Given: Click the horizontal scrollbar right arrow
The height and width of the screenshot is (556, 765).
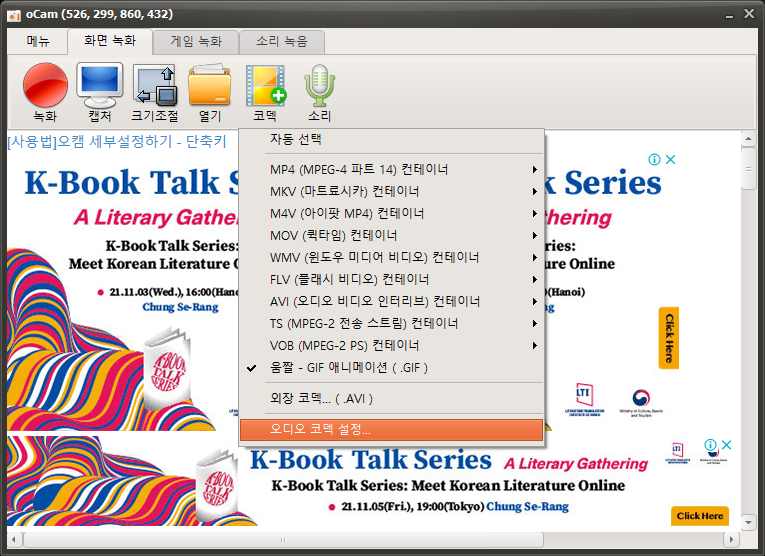Looking at the screenshot, I should (731, 539).
